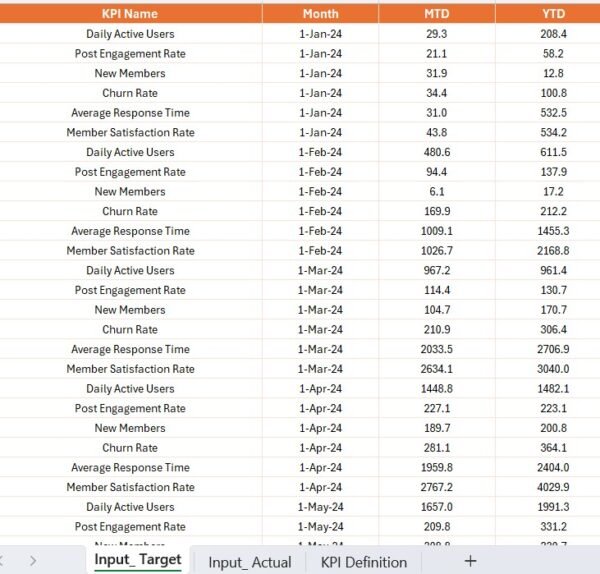Click YTD value 364.1
600x574 pixels.
[553, 448]
